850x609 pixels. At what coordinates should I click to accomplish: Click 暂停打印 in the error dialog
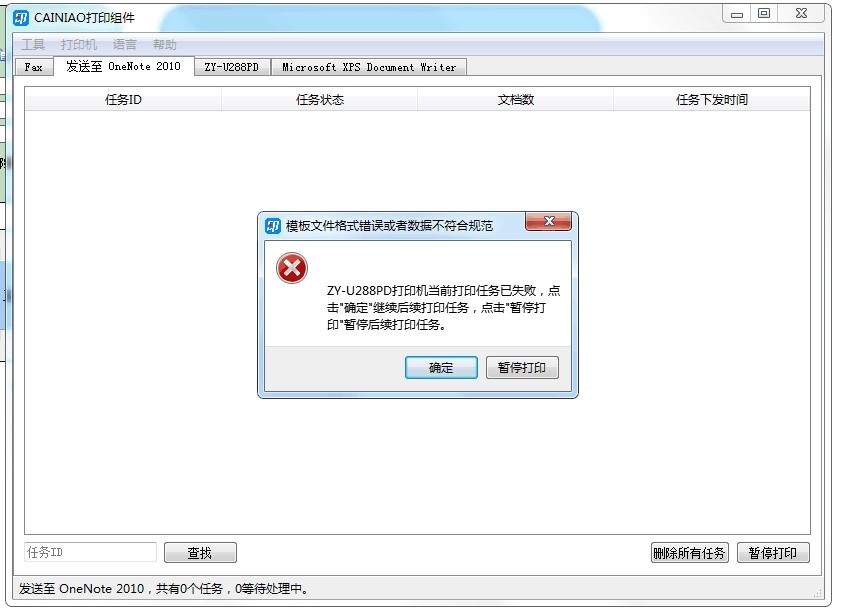522,368
